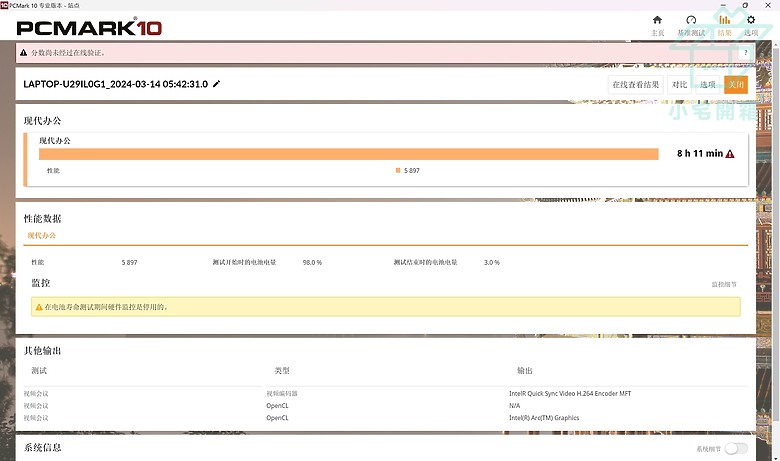Click the 其他输出 section heading
Image resolution: width=780 pixels, height=461 pixels.
pyautogui.click(x=42, y=351)
